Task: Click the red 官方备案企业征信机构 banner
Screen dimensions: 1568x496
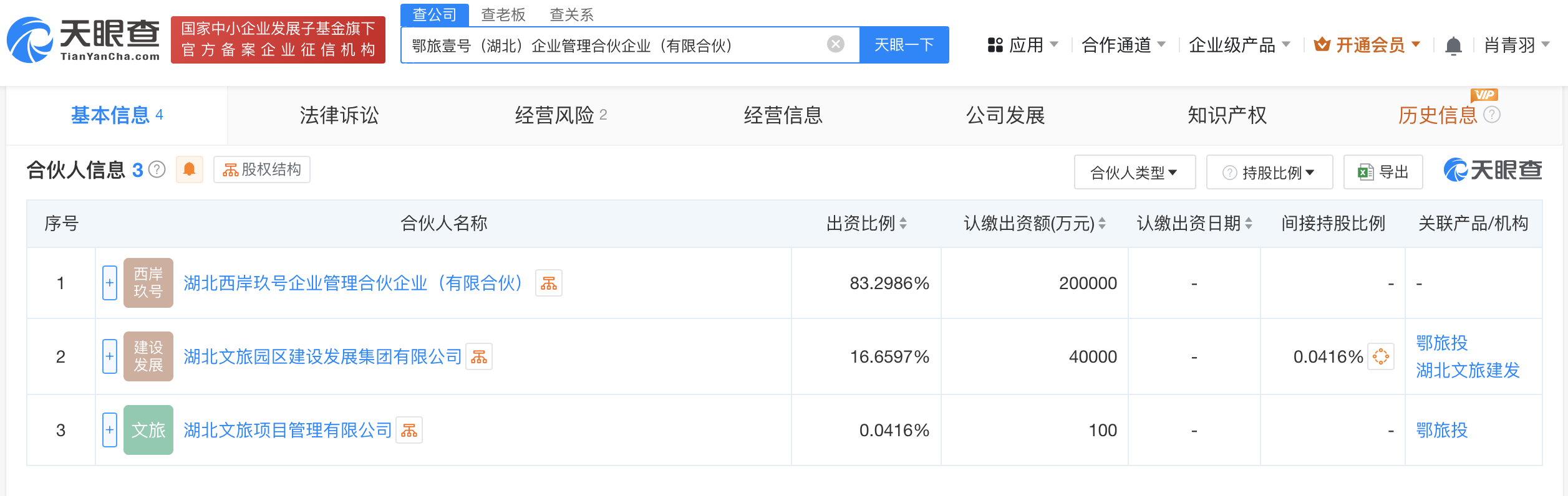Action: [278, 40]
